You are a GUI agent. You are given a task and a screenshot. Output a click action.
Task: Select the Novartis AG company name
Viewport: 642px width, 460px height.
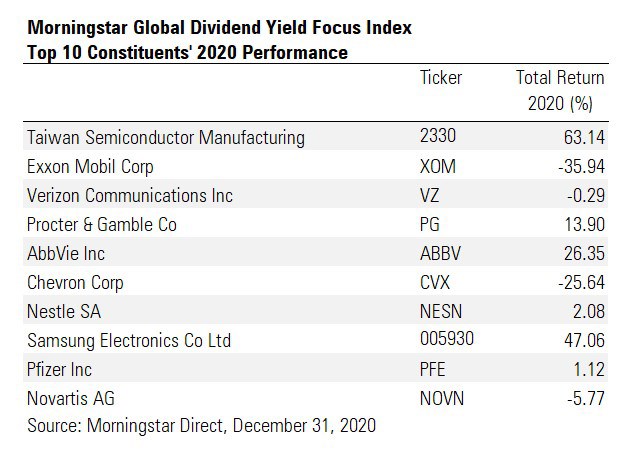[x=72, y=398]
